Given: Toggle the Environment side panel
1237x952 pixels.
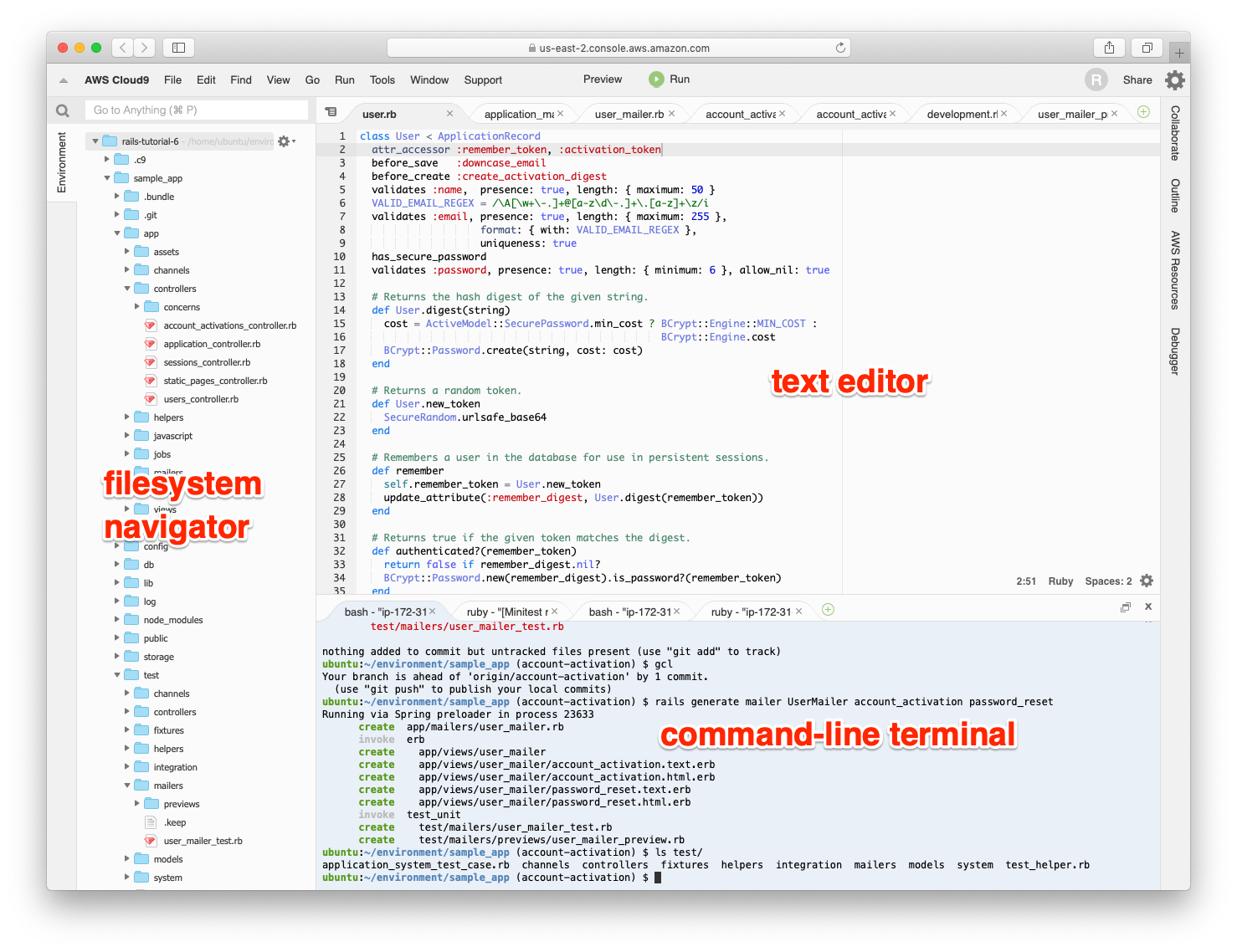Looking at the screenshot, I should [x=61, y=162].
